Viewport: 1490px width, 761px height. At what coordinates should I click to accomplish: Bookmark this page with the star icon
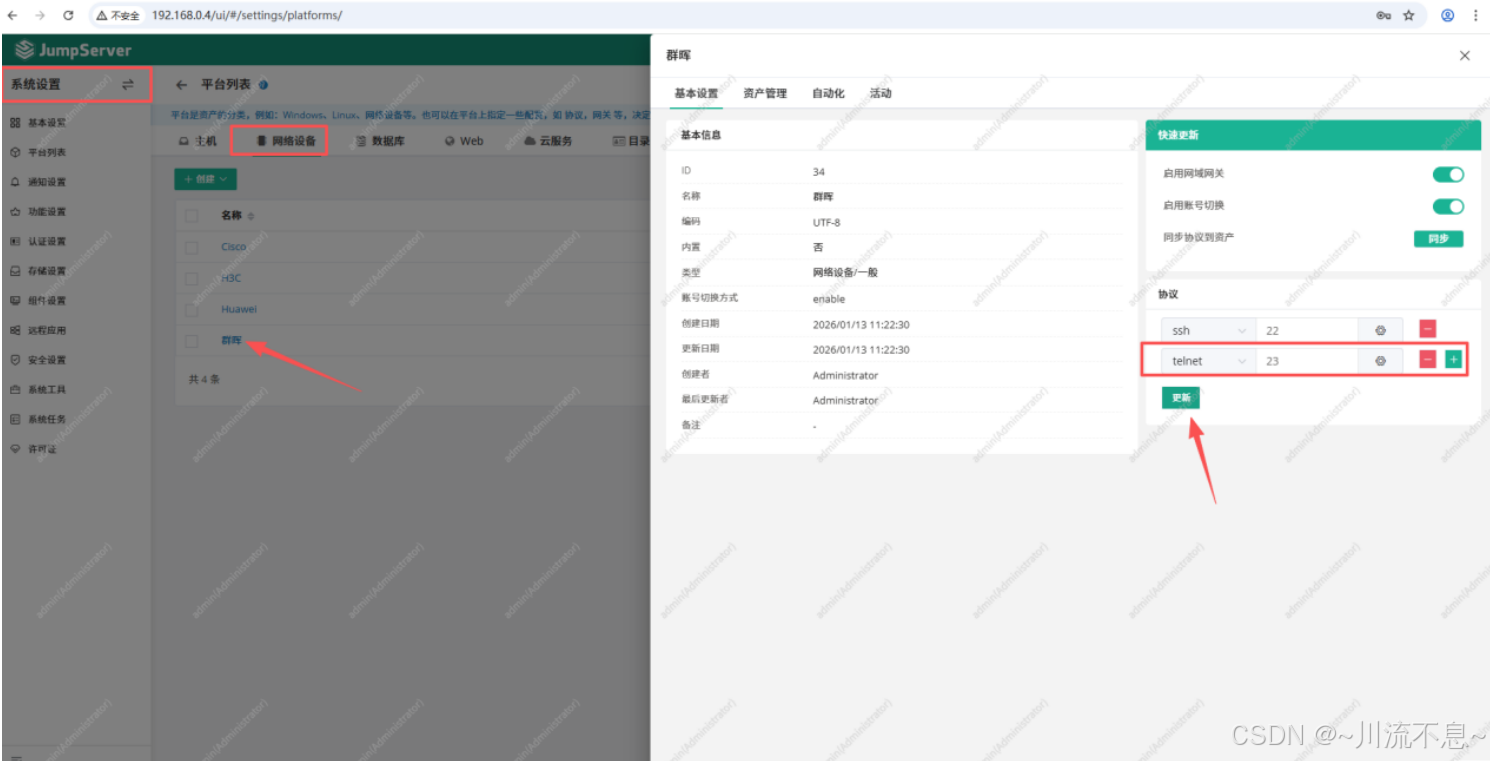[x=1409, y=15]
